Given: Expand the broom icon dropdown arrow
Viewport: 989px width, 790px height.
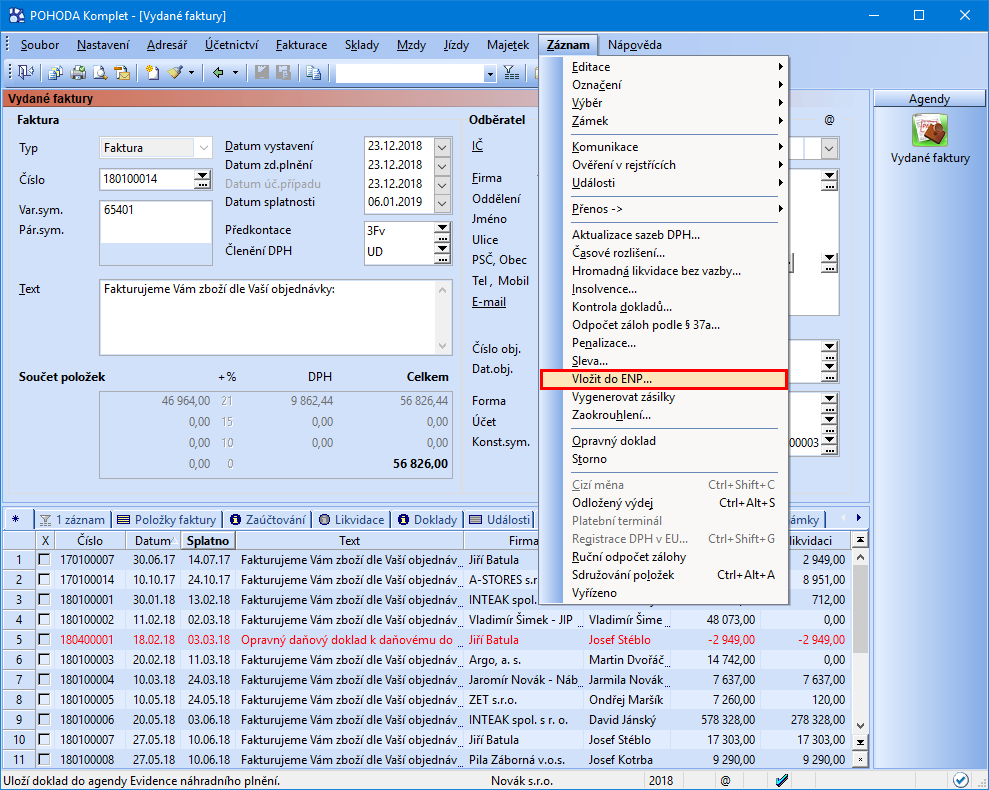Looking at the screenshot, I should tap(191, 73).
